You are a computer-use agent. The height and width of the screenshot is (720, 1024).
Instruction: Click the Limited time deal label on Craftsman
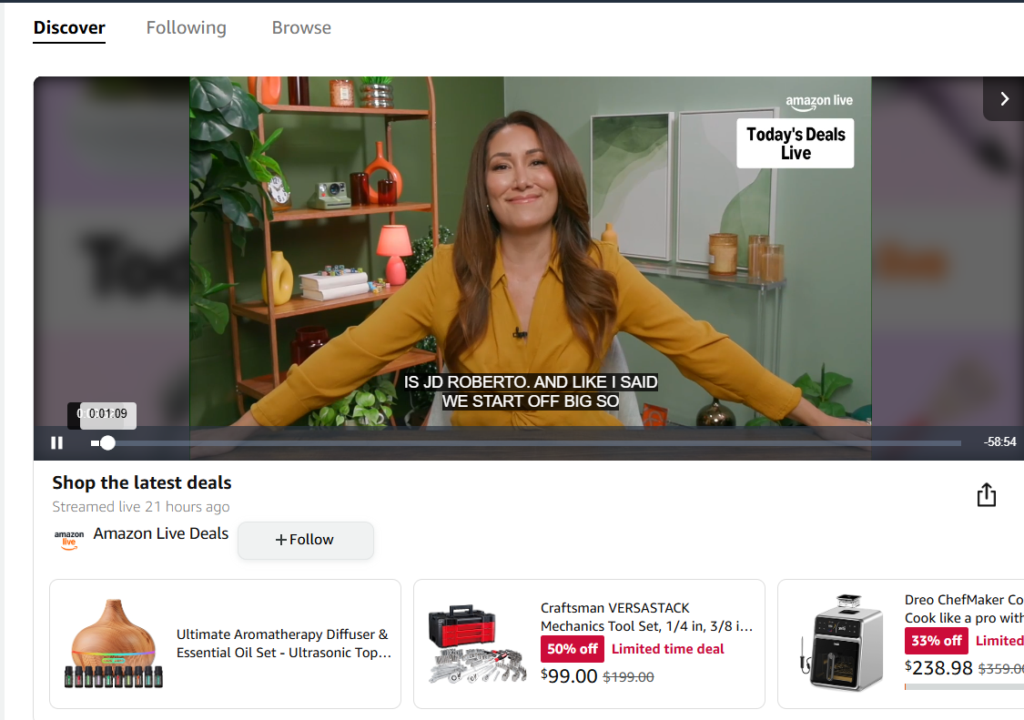(x=667, y=649)
